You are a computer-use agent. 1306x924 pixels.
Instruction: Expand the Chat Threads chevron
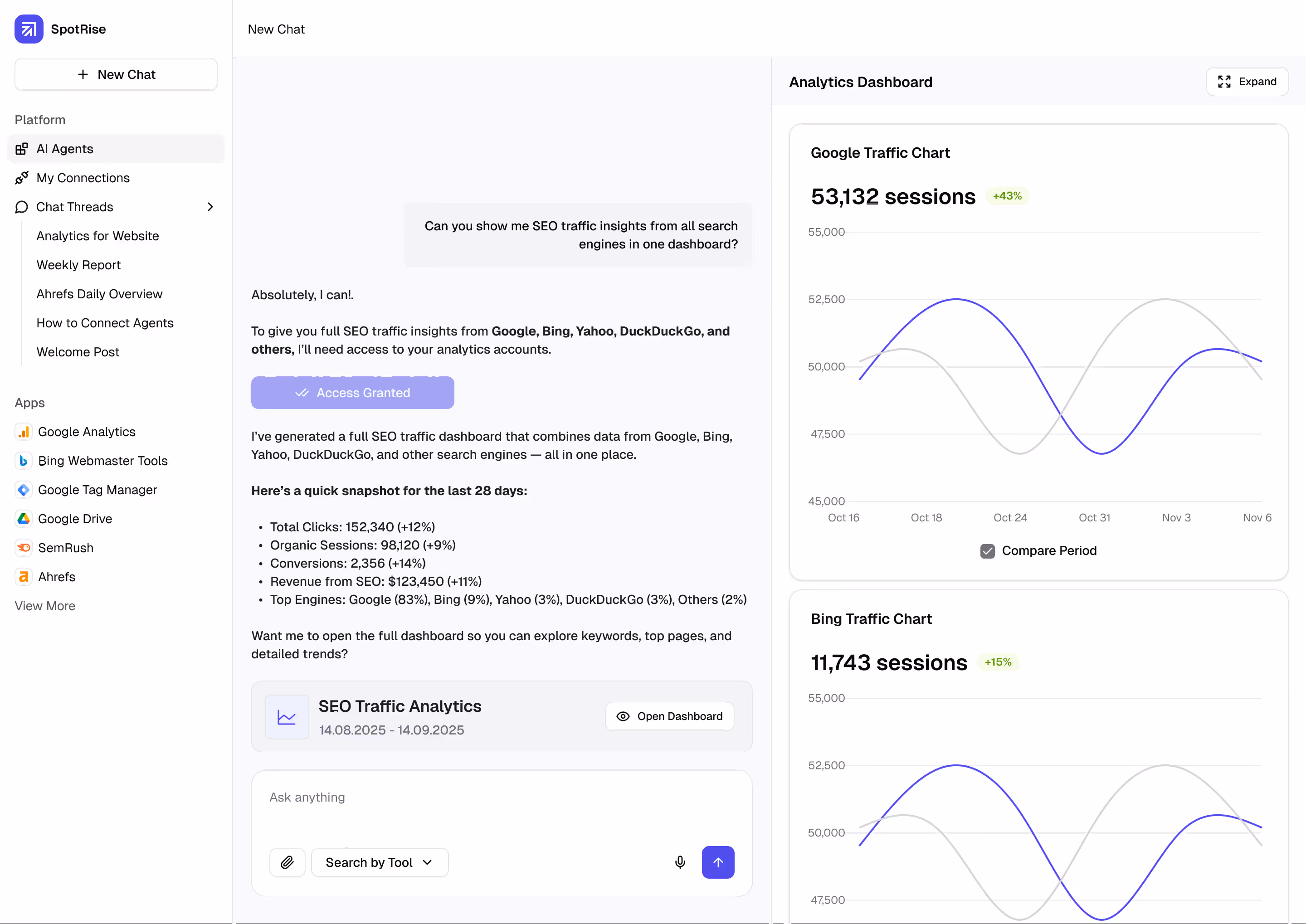tap(210, 207)
